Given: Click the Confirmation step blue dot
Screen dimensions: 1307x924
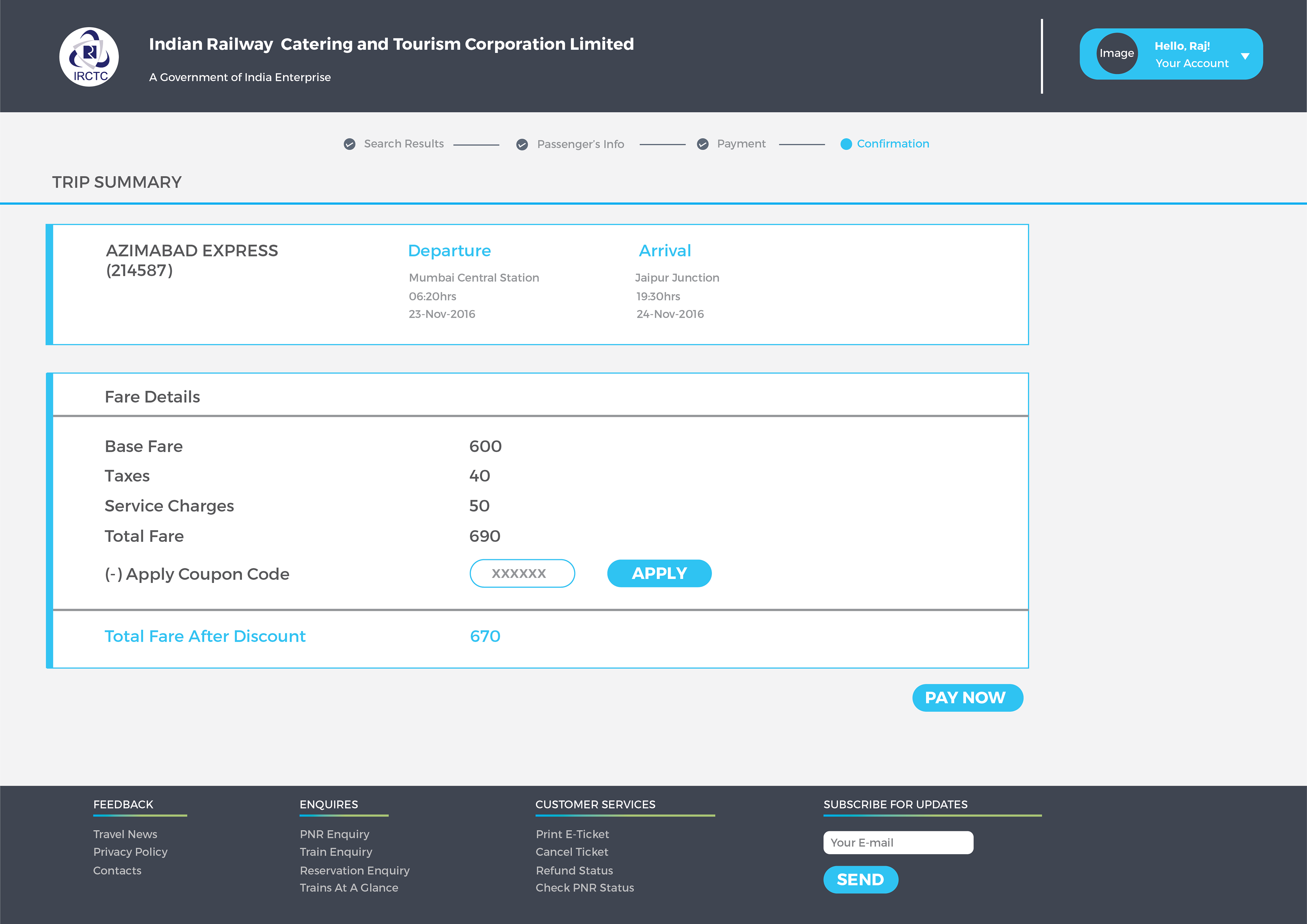Looking at the screenshot, I should click(x=846, y=144).
